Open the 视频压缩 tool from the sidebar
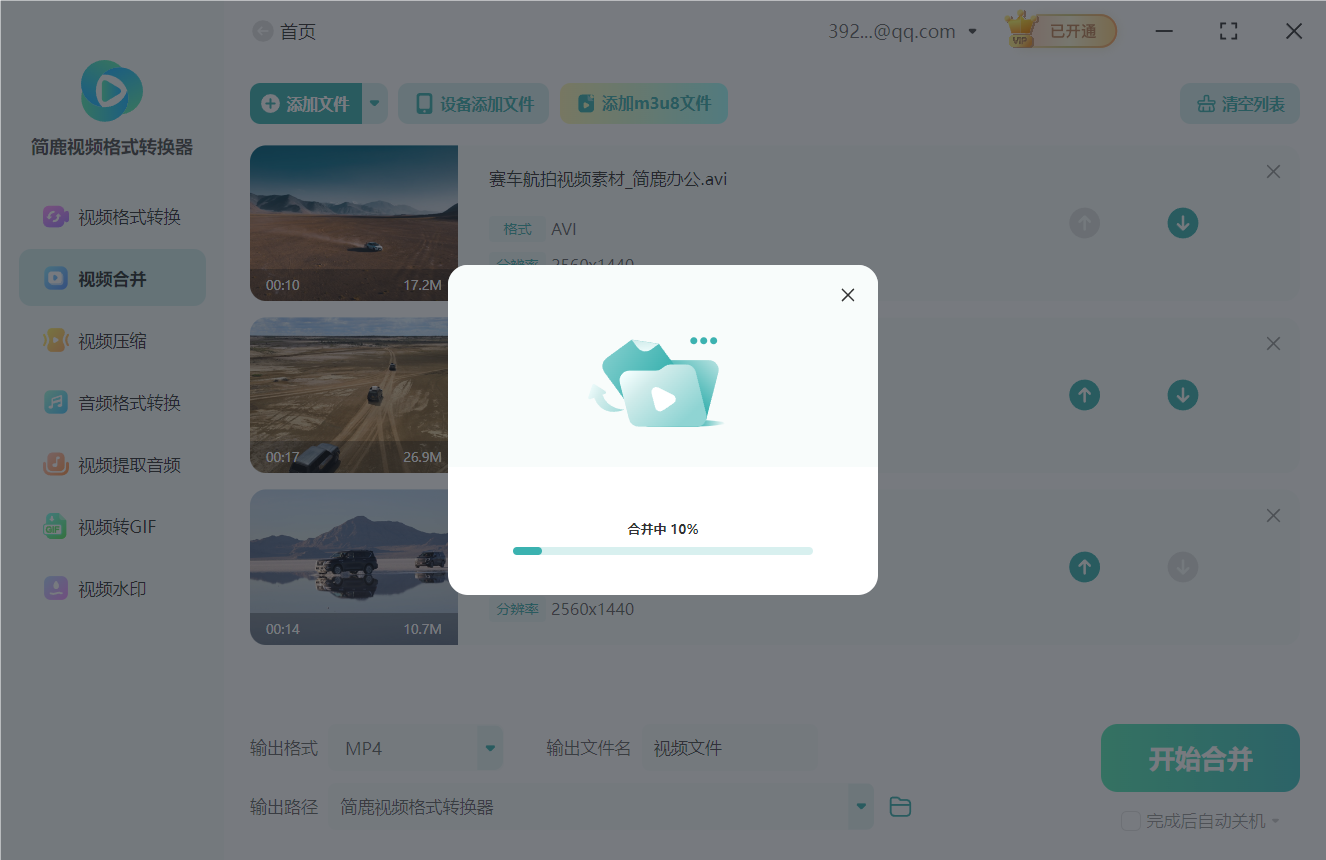Viewport: 1326px width, 860px height. click(110, 340)
